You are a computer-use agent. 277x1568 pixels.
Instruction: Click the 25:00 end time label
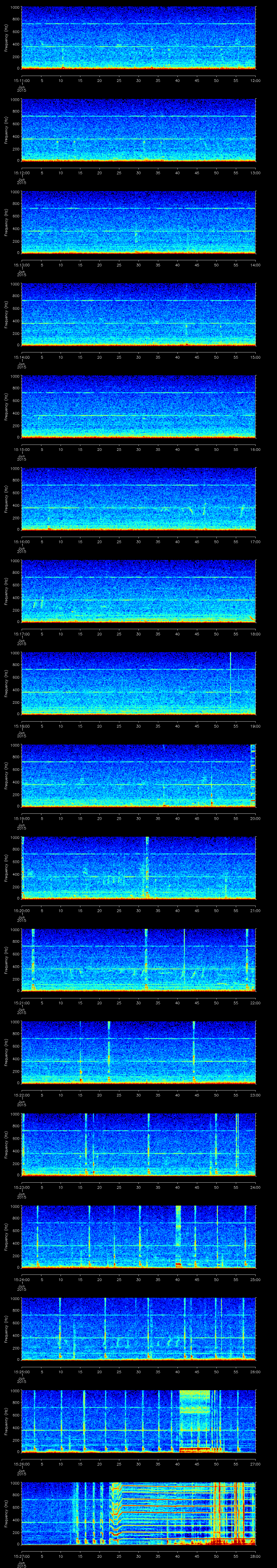[255, 1279]
